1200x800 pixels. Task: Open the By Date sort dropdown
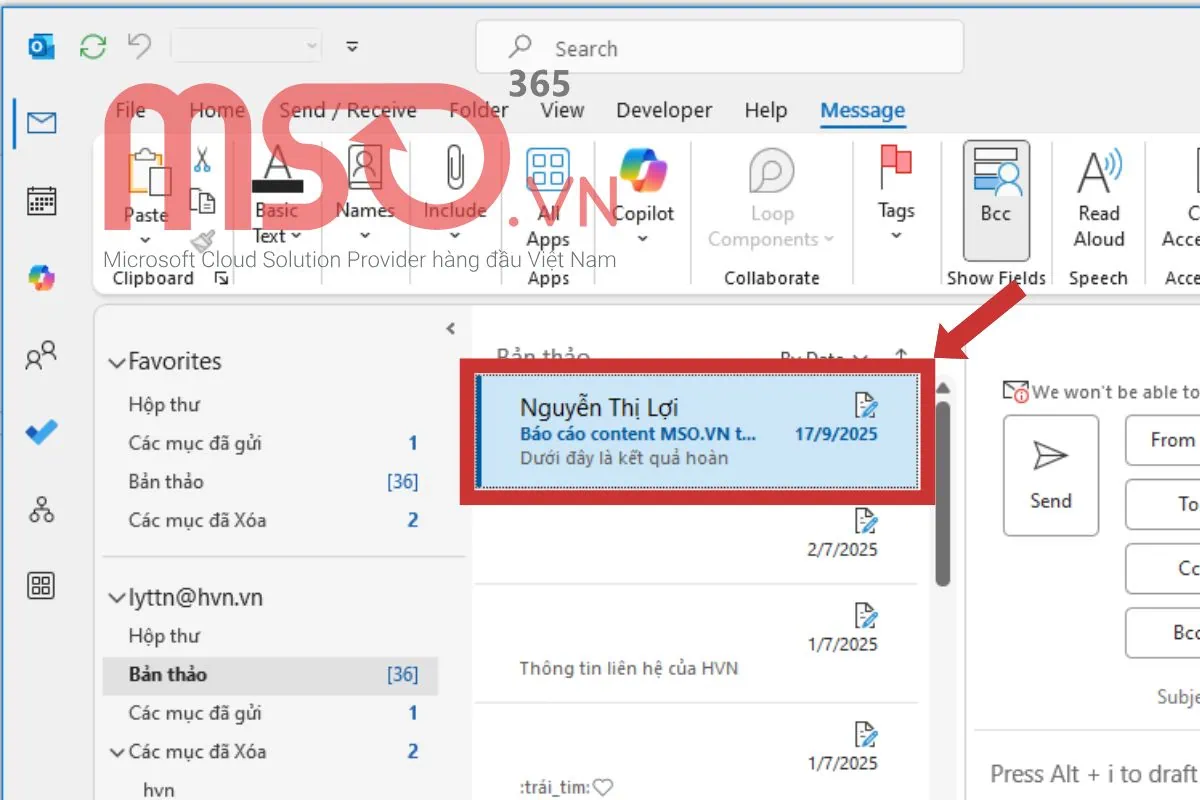(x=825, y=357)
